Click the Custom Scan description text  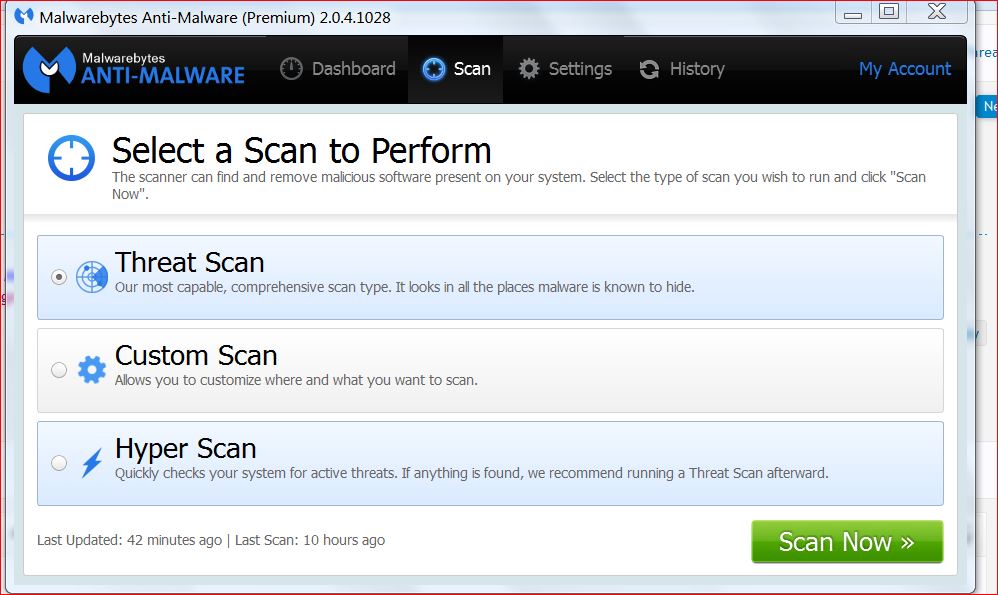[x=296, y=380]
